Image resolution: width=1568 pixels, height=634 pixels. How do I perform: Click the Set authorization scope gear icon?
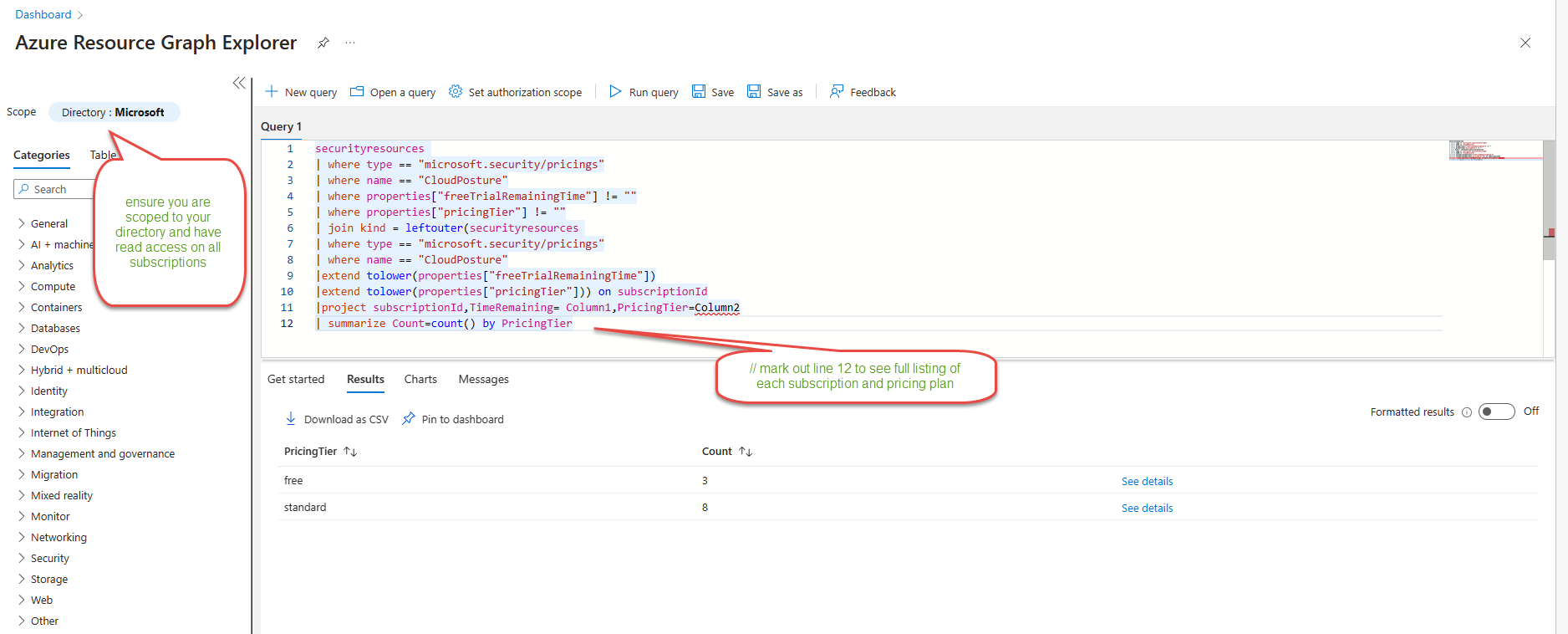[x=456, y=91]
